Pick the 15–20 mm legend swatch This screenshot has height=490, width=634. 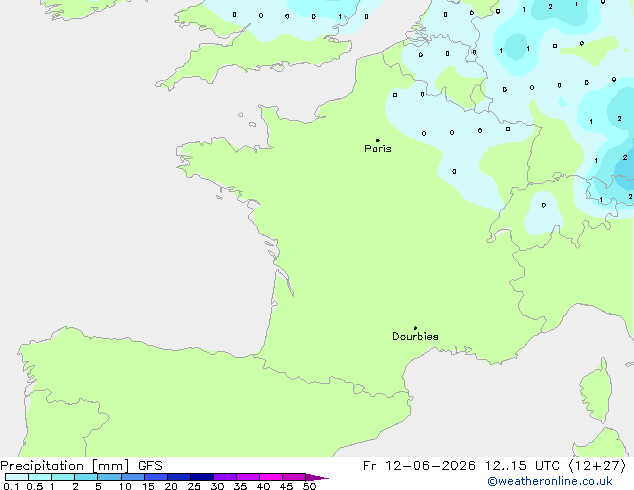tap(156, 477)
